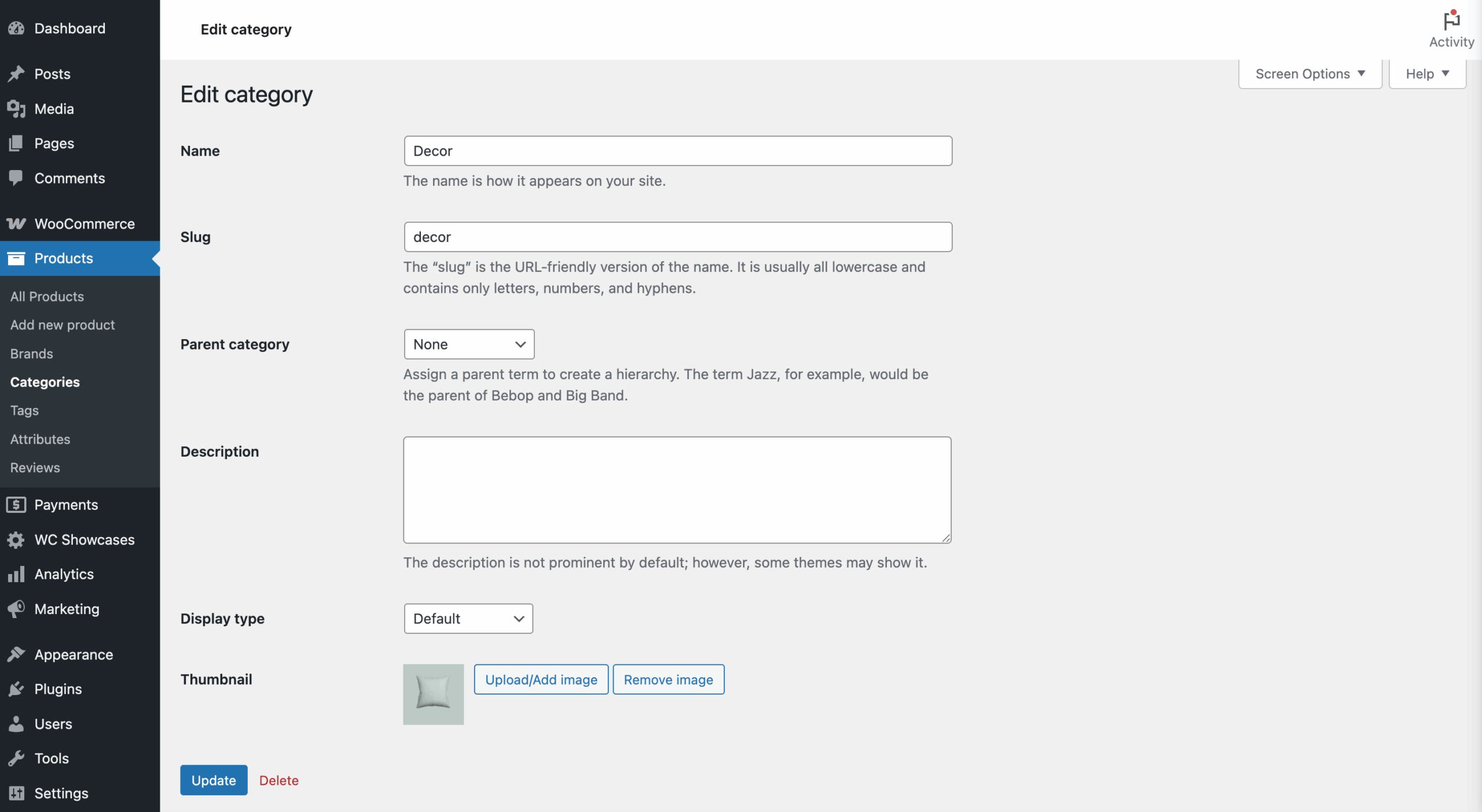Open the Attributes submenu item
The image size is (1482, 812).
(x=40, y=439)
